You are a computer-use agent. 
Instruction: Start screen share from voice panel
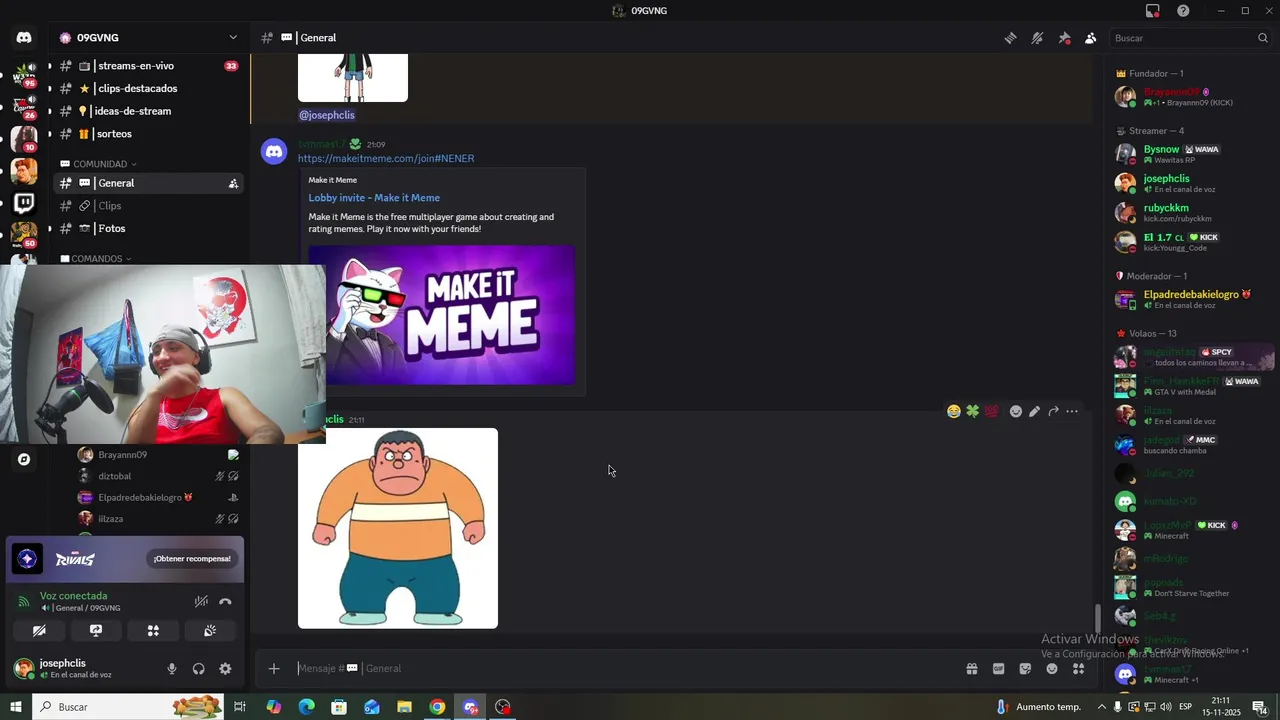pyautogui.click(x=96, y=631)
